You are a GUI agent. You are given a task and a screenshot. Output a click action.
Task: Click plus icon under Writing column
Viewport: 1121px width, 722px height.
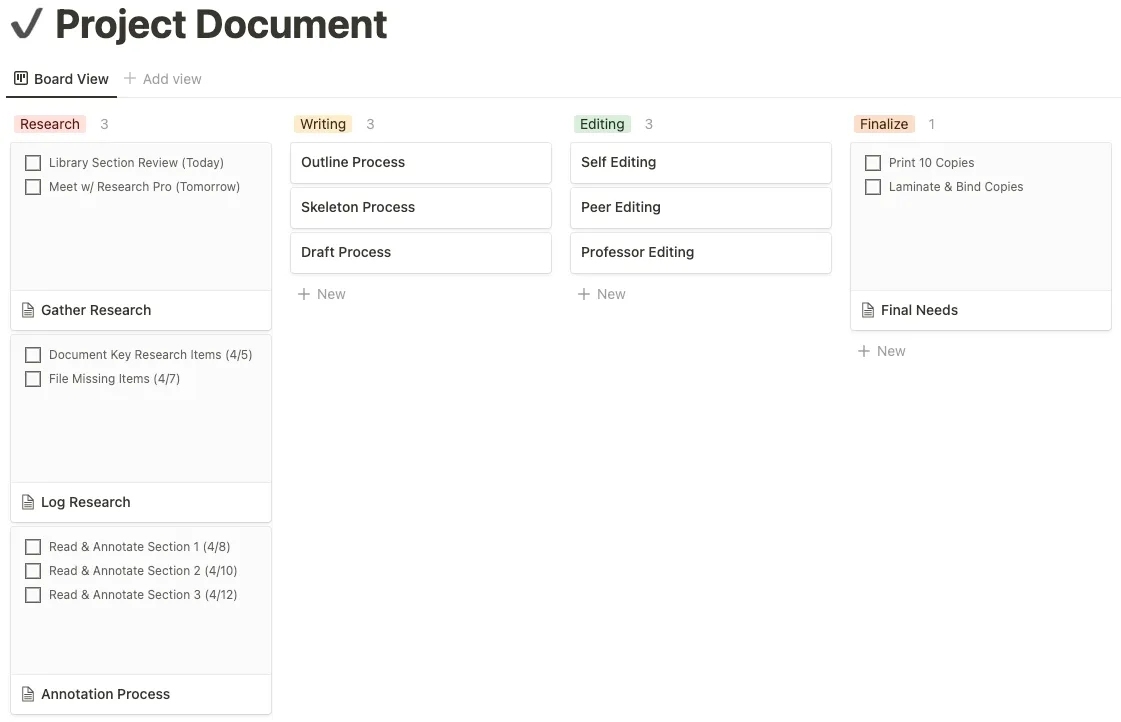point(304,294)
